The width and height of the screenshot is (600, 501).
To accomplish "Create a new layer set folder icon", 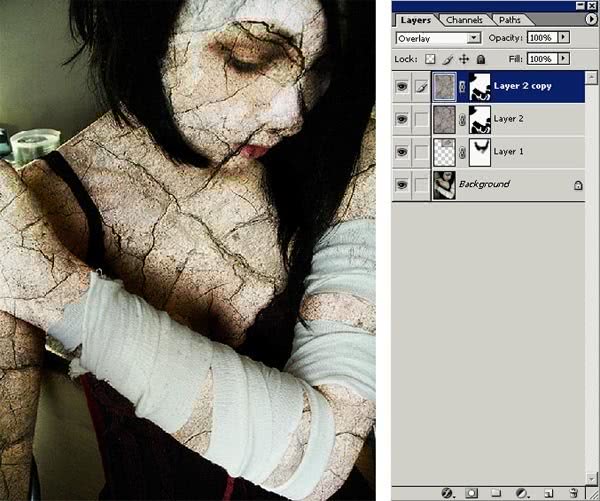I will click(496, 493).
